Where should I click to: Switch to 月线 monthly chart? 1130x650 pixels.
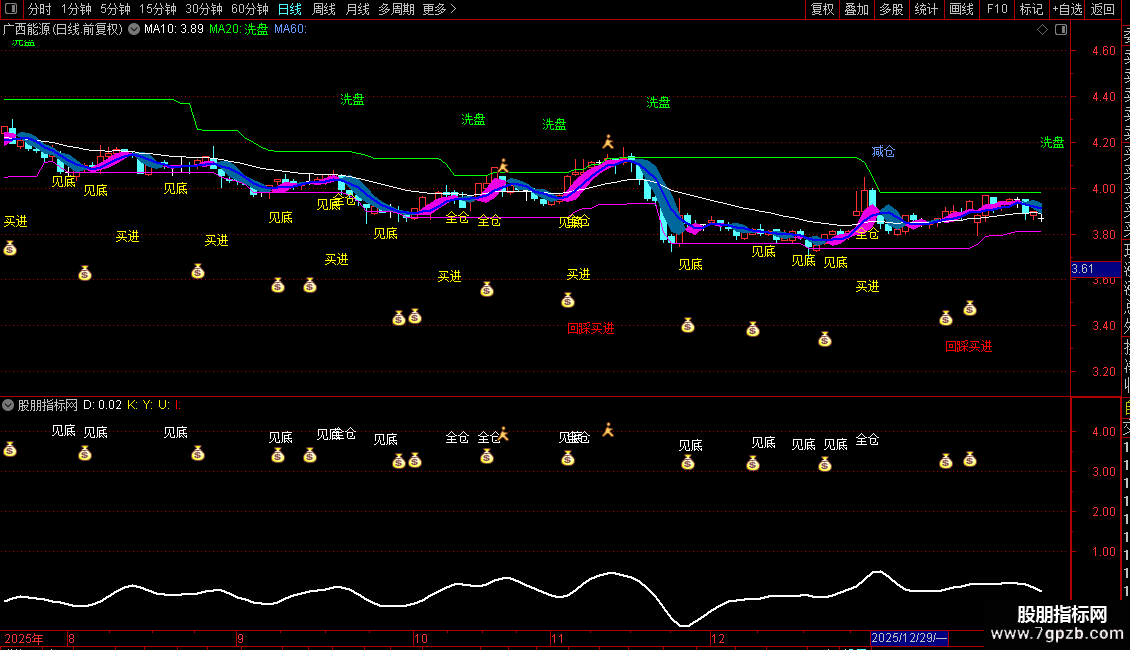click(357, 9)
